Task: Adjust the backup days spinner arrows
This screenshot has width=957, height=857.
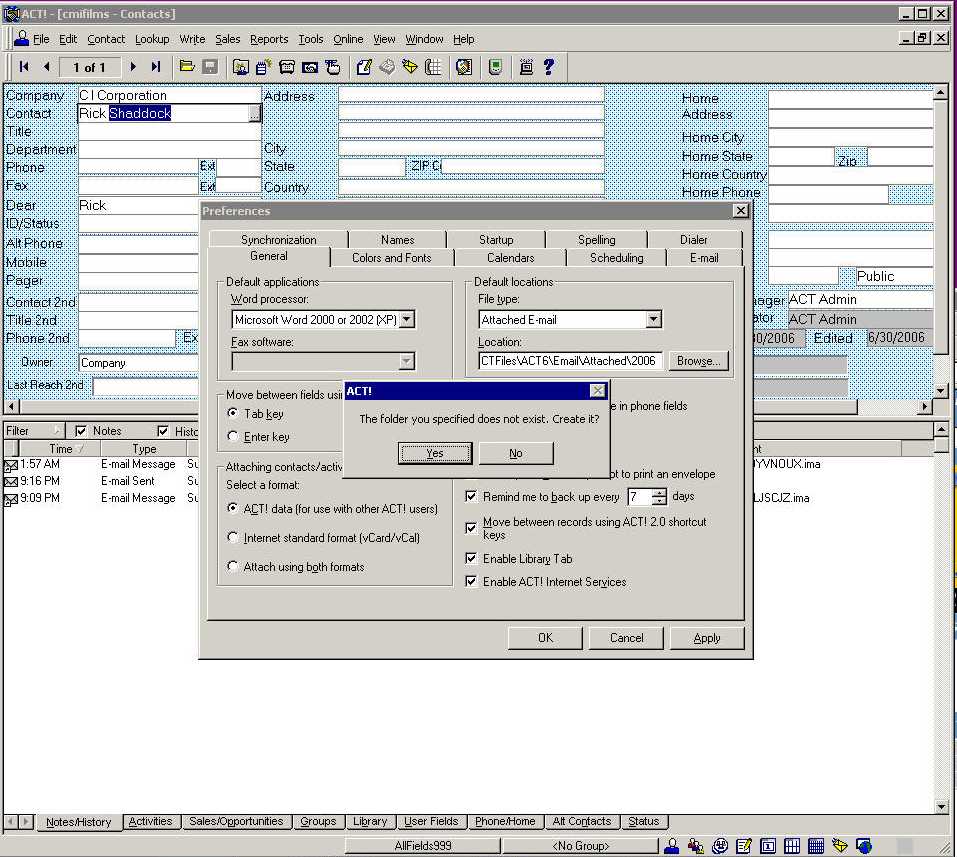Action: [659, 497]
